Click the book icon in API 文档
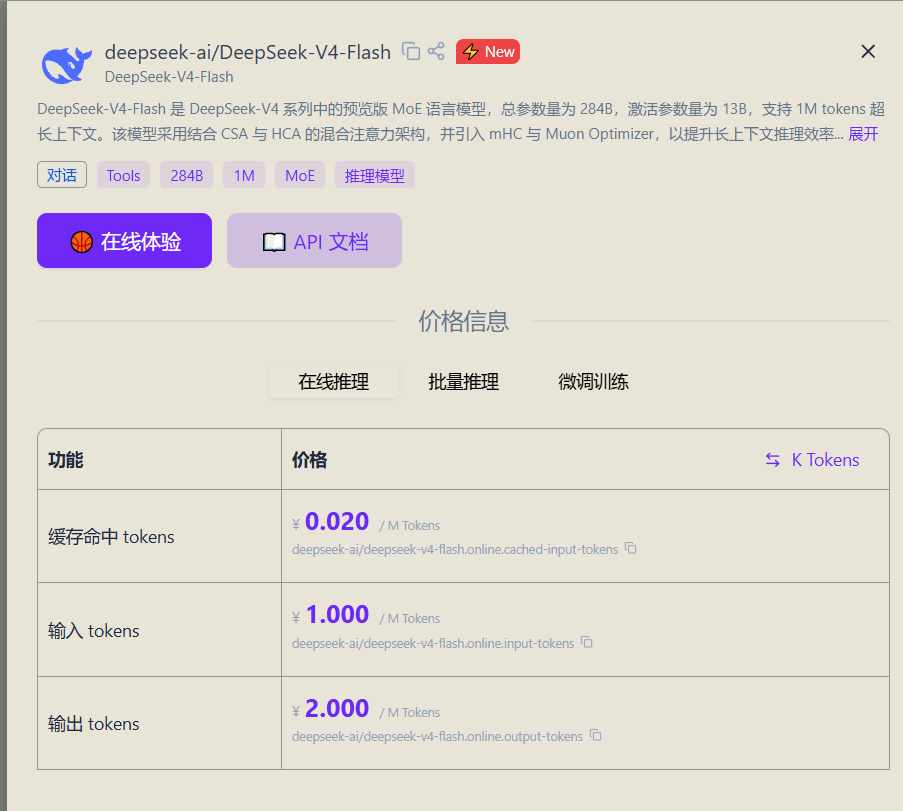Image resolution: width=903 pixels, height=811 pixels. pyautogui.click(x=274, y=242)
